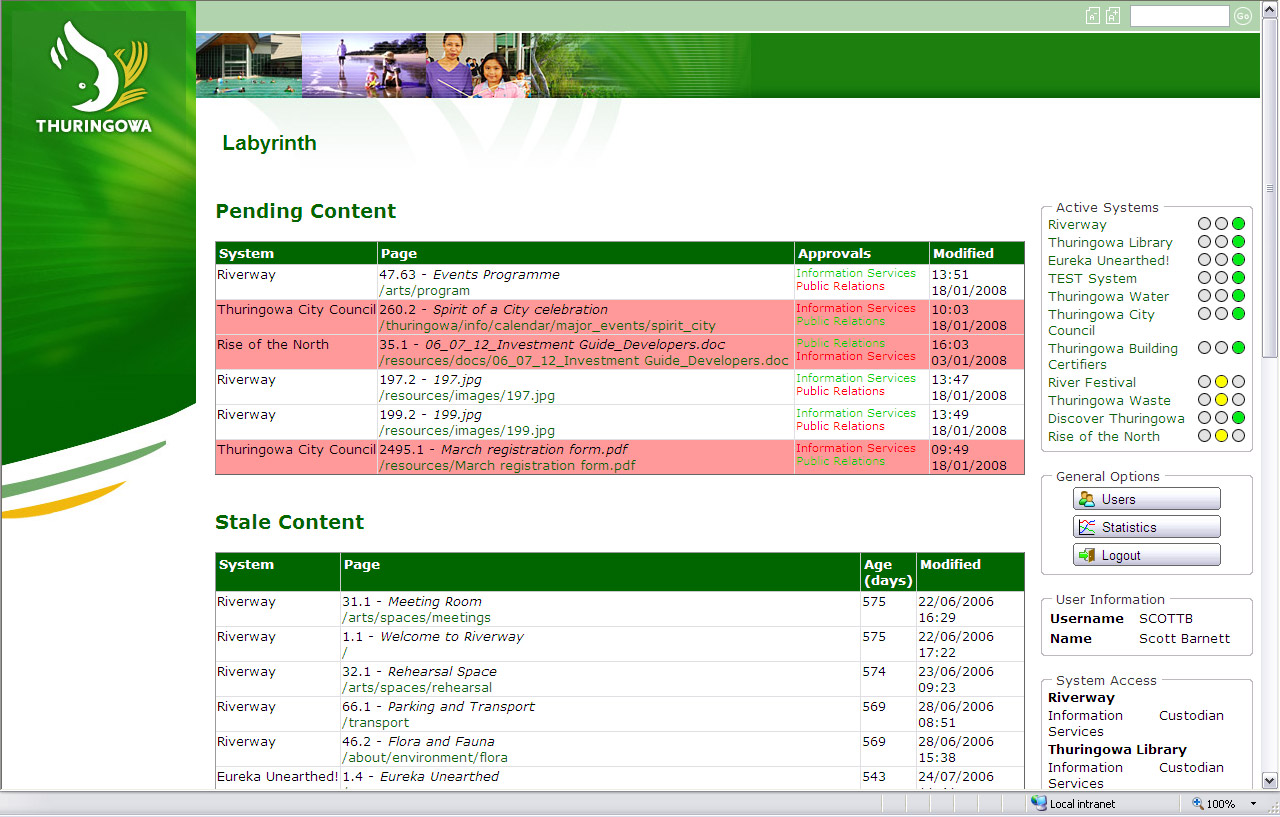This screenshot has width=1280, height=817.
Task: Open the 199.jpg pending entry
Action: point(457,415)
